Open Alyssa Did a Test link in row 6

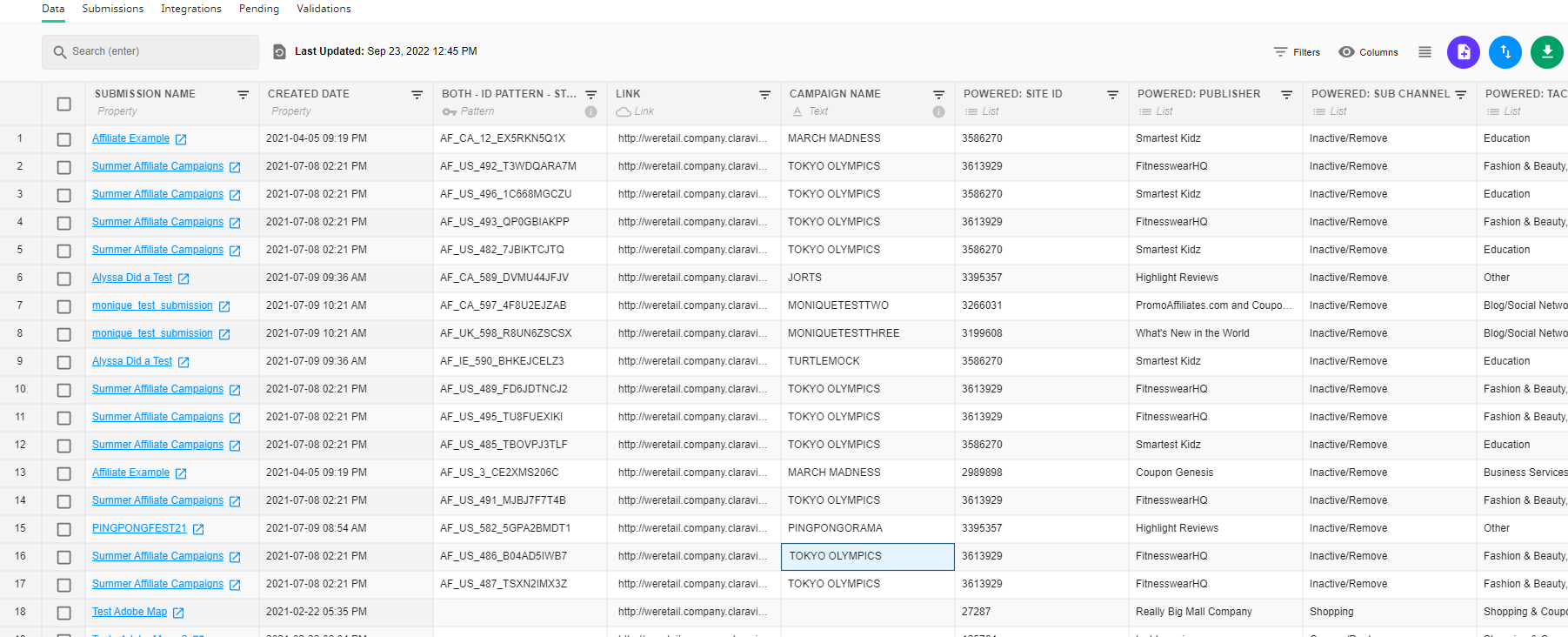(x=132, y=278)
